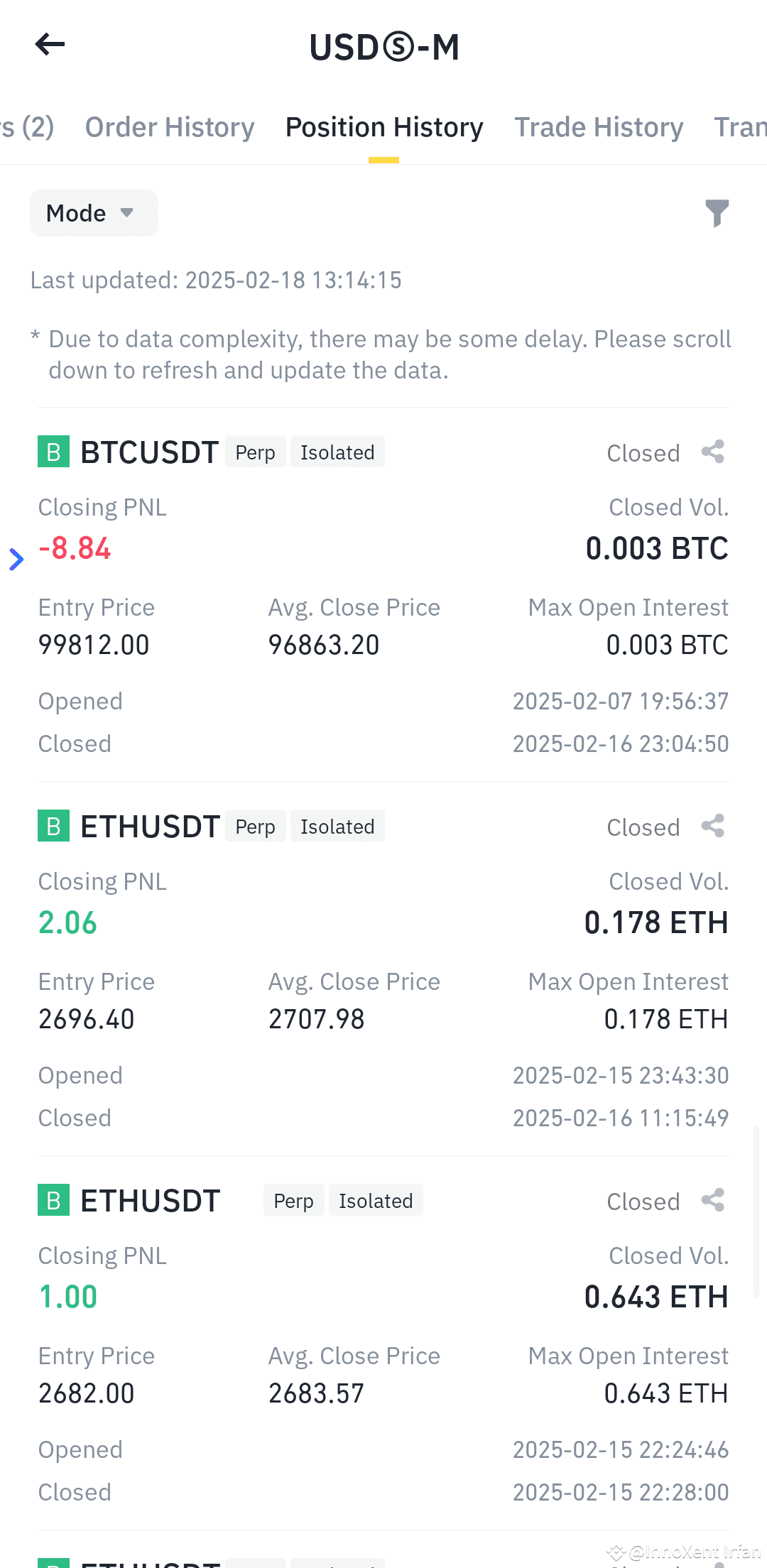Select the Position History tab

pyautogui.click(x=384, y=127)
